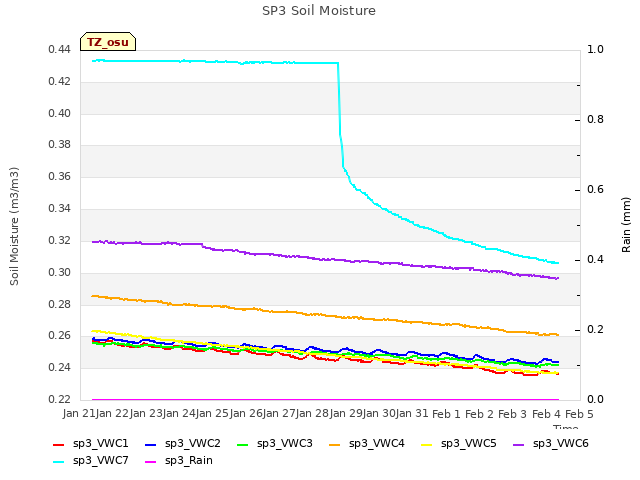The image size is (640, 480).
Task: Click the purple sp3_VWC6 legend swatch
Action: pyautogui.click(x=519, y=444)
